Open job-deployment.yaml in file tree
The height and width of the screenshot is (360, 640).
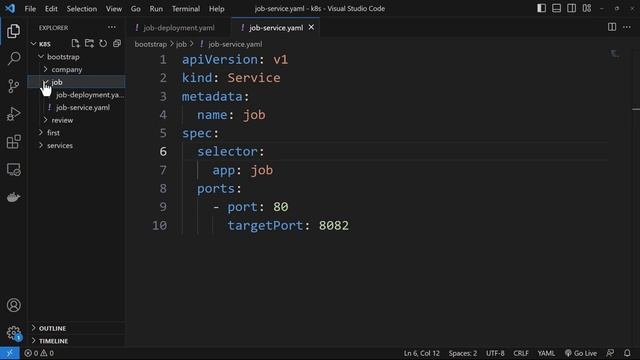[90, 95]
